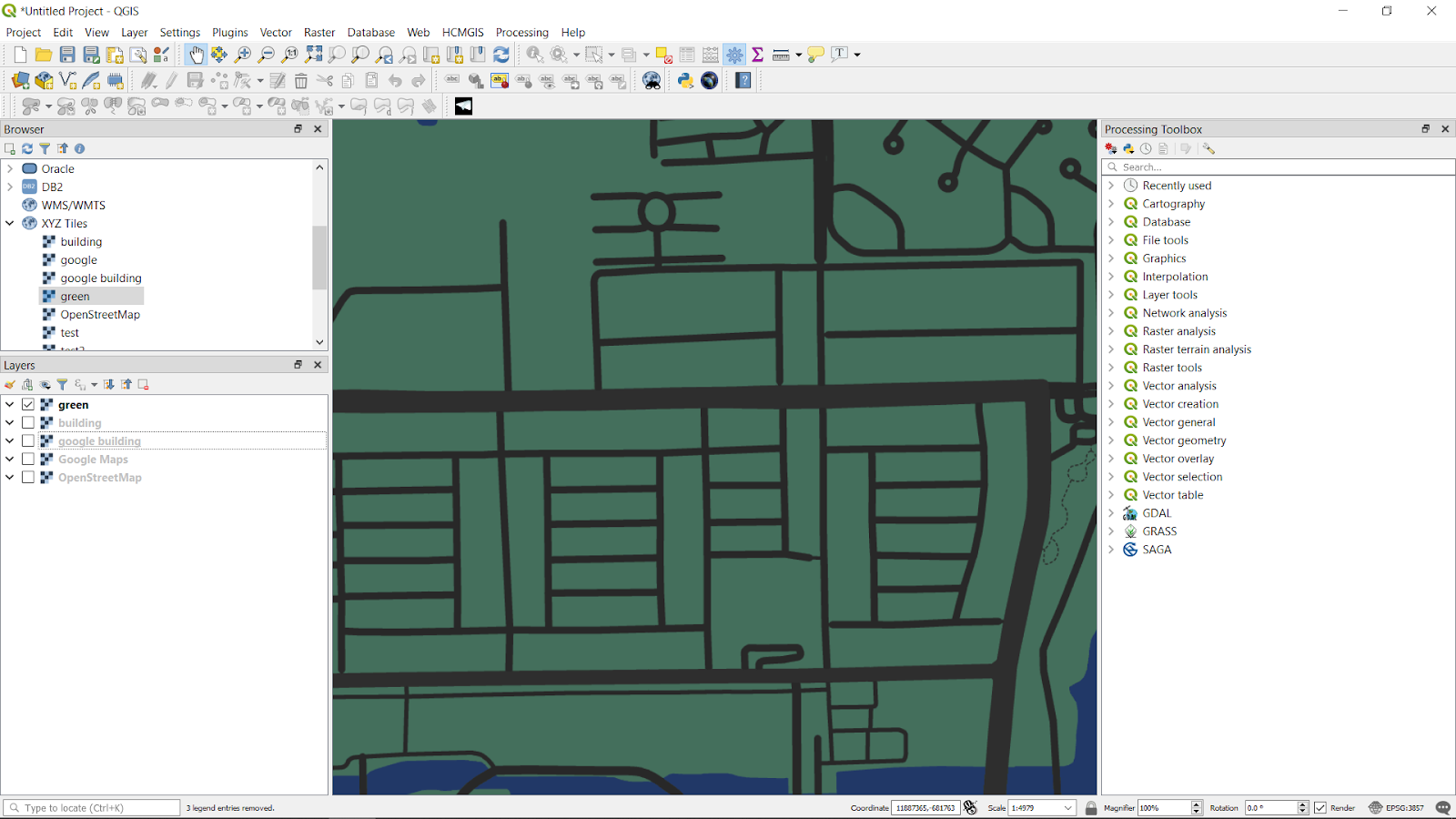The image size is (1456, 819).
Task: Open the Identify Features tool
Action: click(533, 55)
